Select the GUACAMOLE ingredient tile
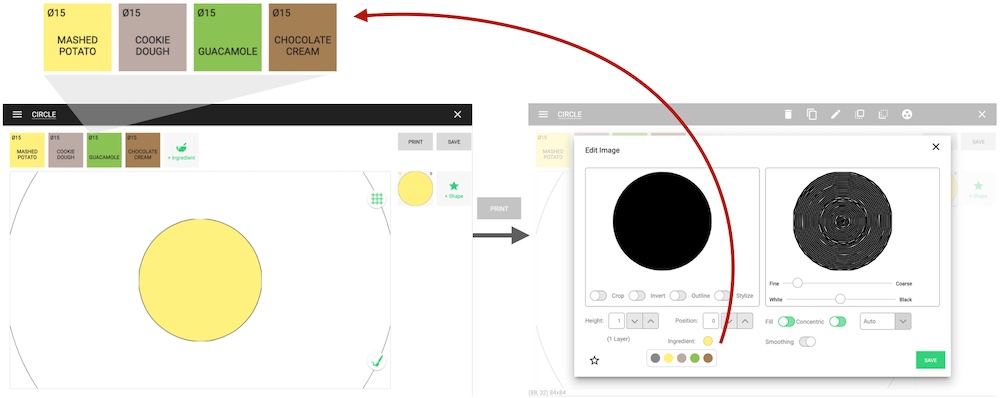The width and height of the screenshot is (1000, 398). click(104, 150)
